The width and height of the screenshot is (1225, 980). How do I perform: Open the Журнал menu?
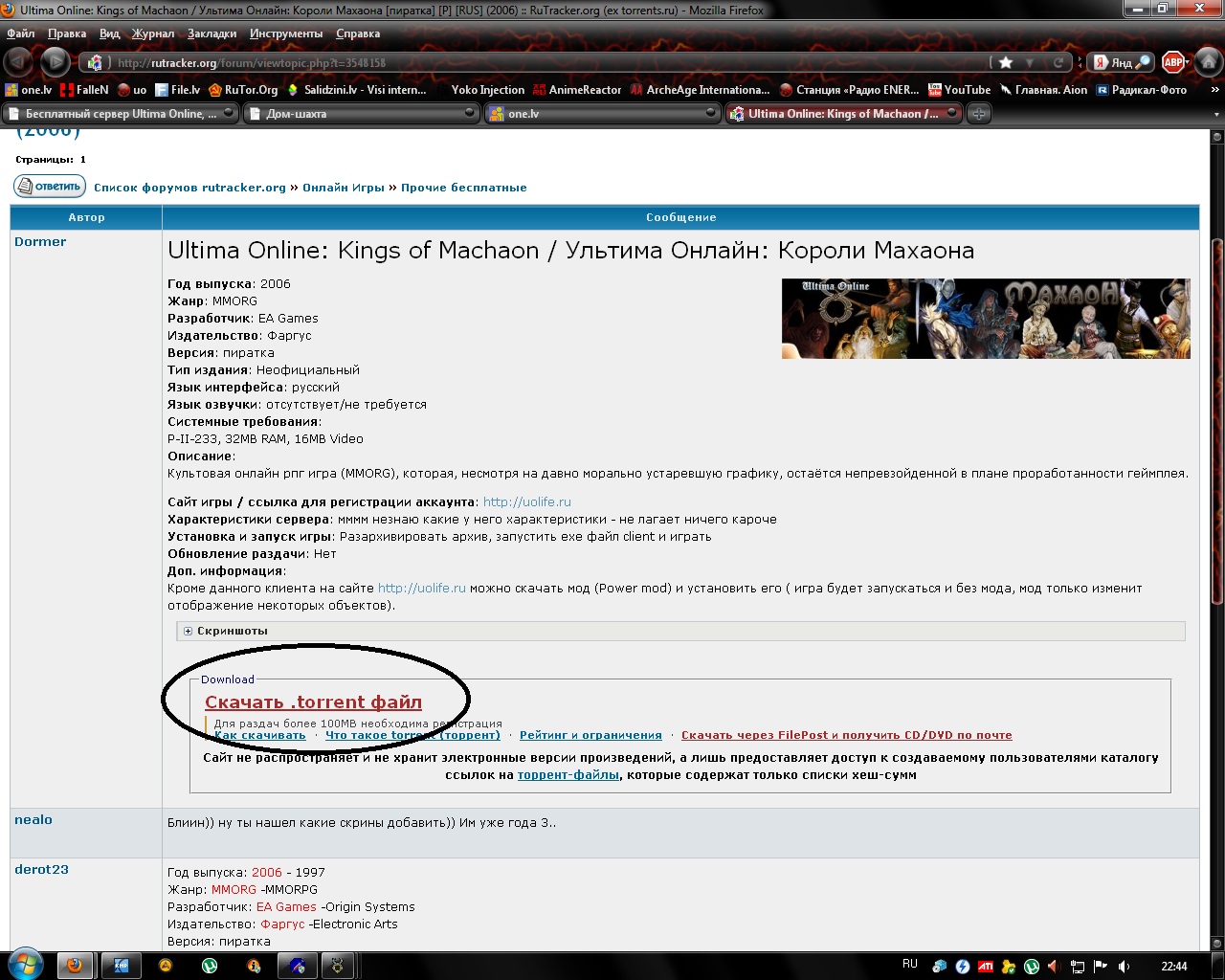tap(153, 33)
